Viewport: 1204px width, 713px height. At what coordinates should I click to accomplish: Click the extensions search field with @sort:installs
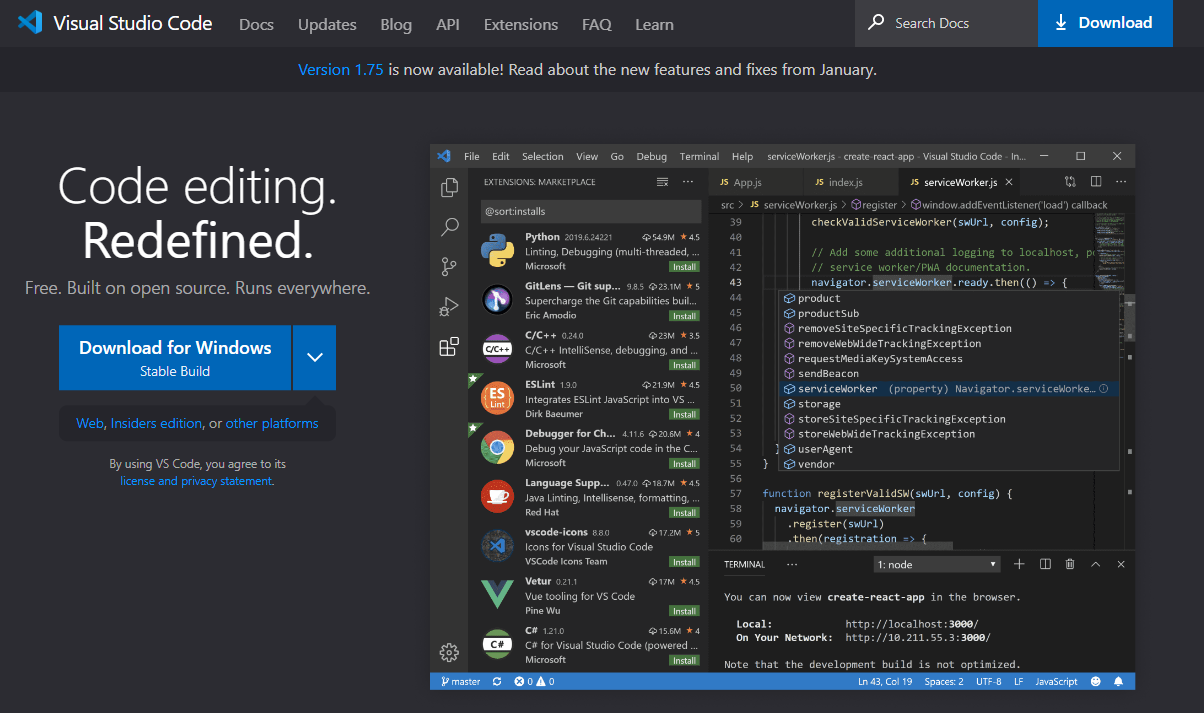tap(592, 211)
